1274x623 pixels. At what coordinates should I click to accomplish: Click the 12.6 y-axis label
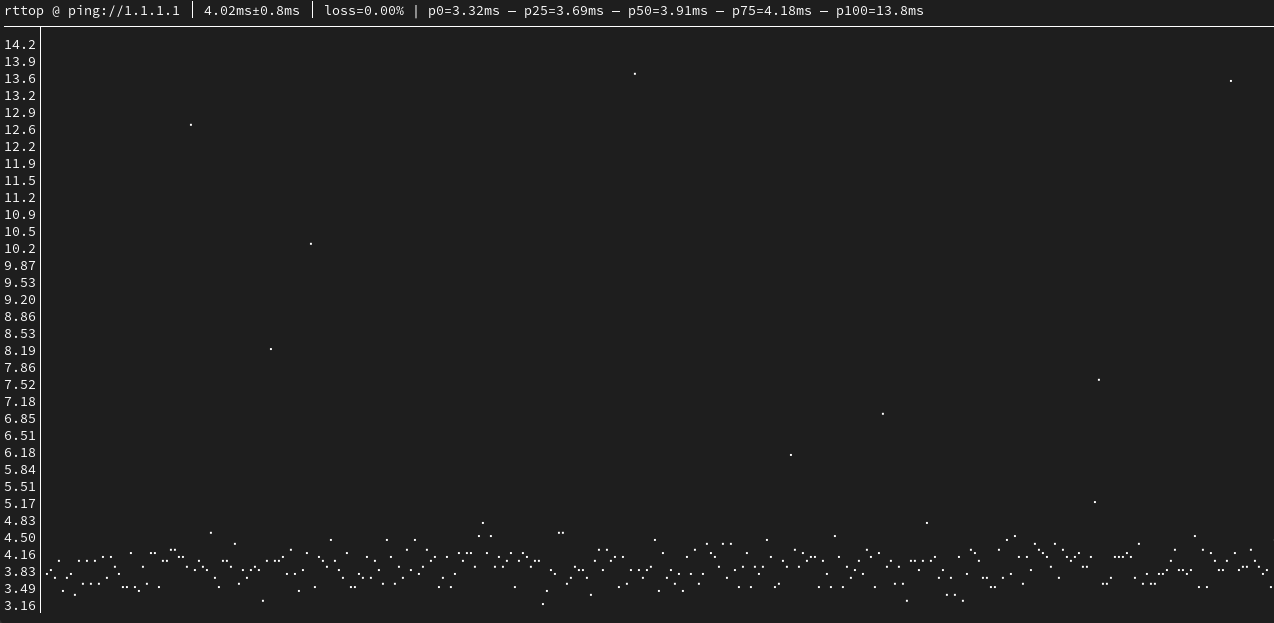click(20, 130)
